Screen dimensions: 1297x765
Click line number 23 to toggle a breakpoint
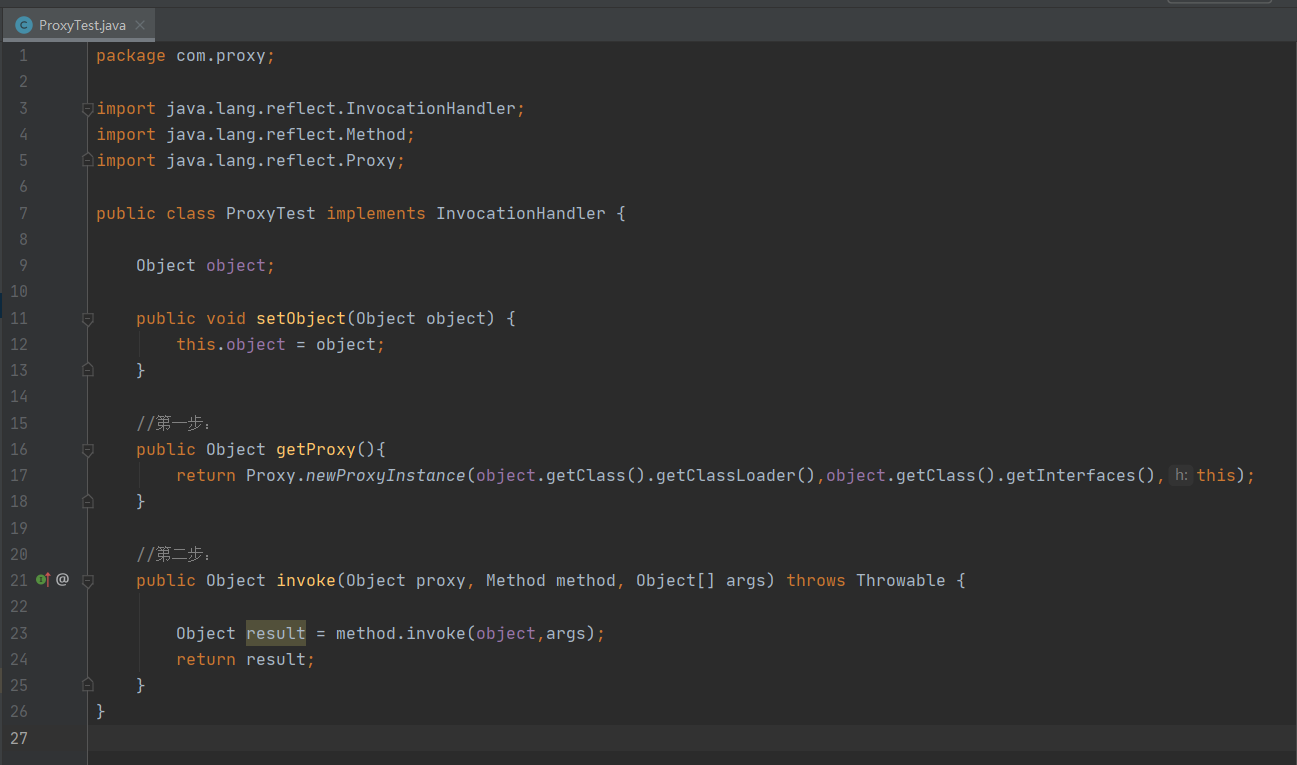coord(18,632)
